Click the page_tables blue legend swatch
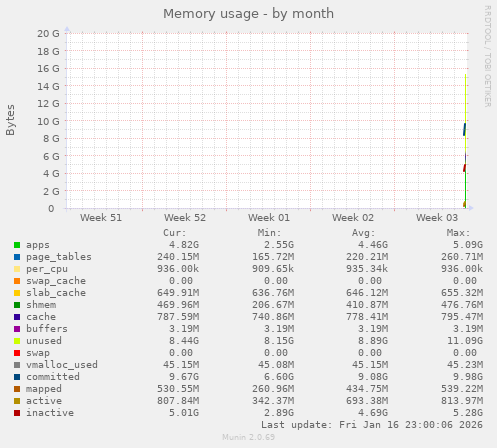This screenshot has width=497, height=448. coord(17,257)
